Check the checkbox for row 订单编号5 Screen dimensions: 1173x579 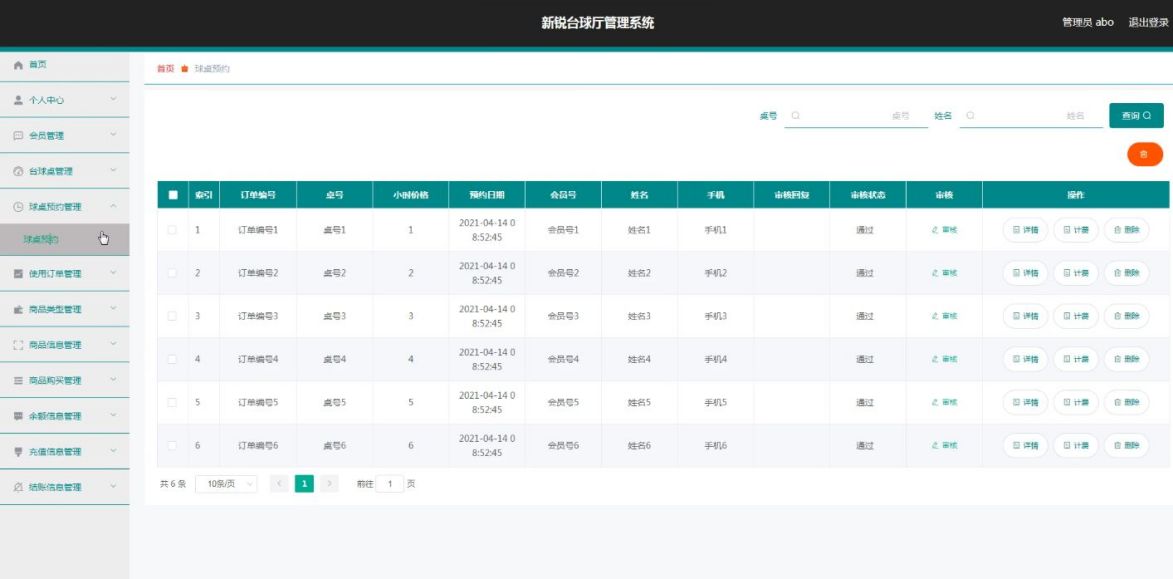pyautogui.click(x=172, y=402)
